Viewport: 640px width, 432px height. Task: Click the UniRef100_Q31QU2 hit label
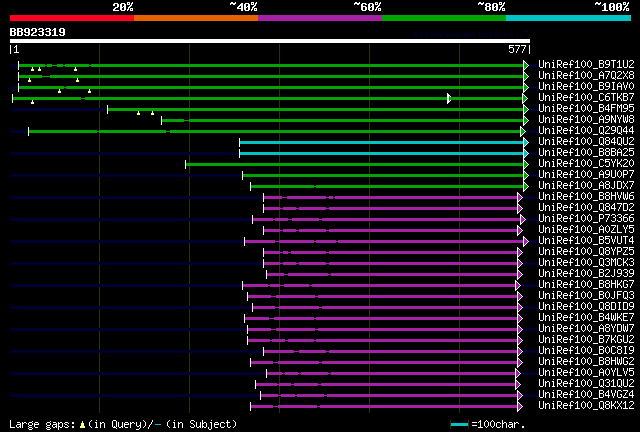click(x=586, y=384)
